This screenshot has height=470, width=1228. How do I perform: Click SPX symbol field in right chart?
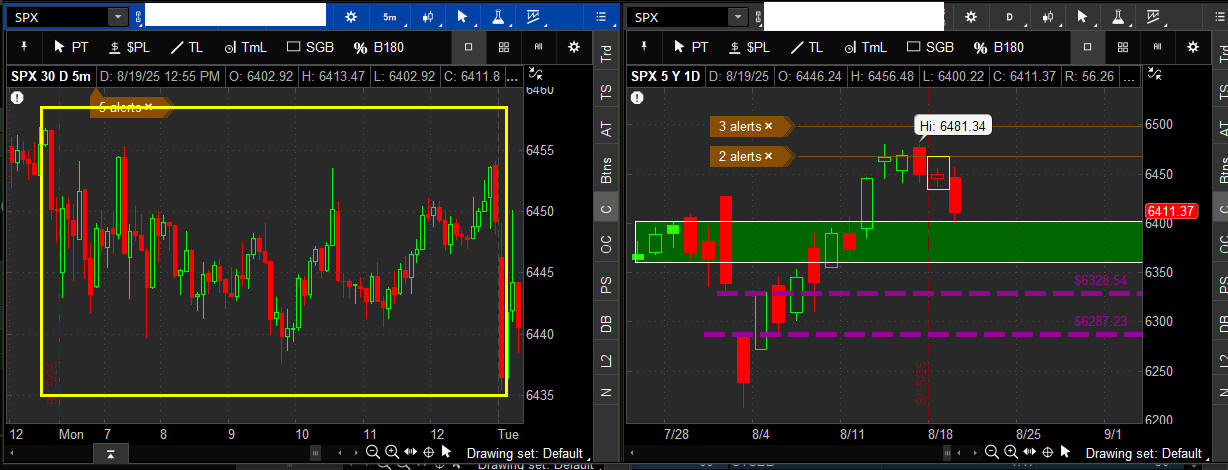[x=678, y=17]
